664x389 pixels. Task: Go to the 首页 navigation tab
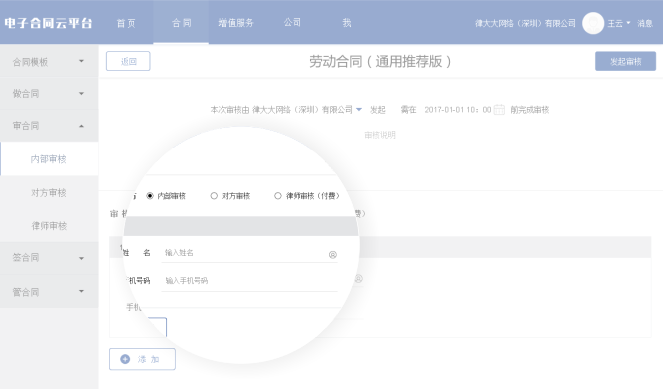click(x=126, y=23)
